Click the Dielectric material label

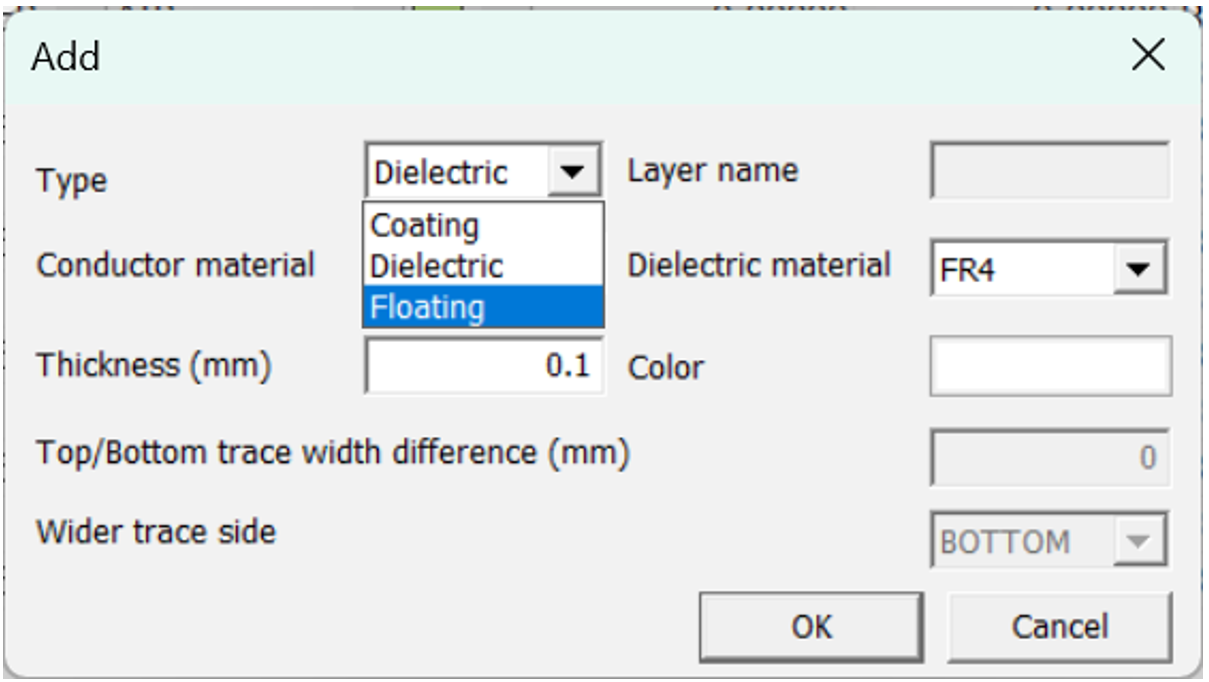(759, 265)
